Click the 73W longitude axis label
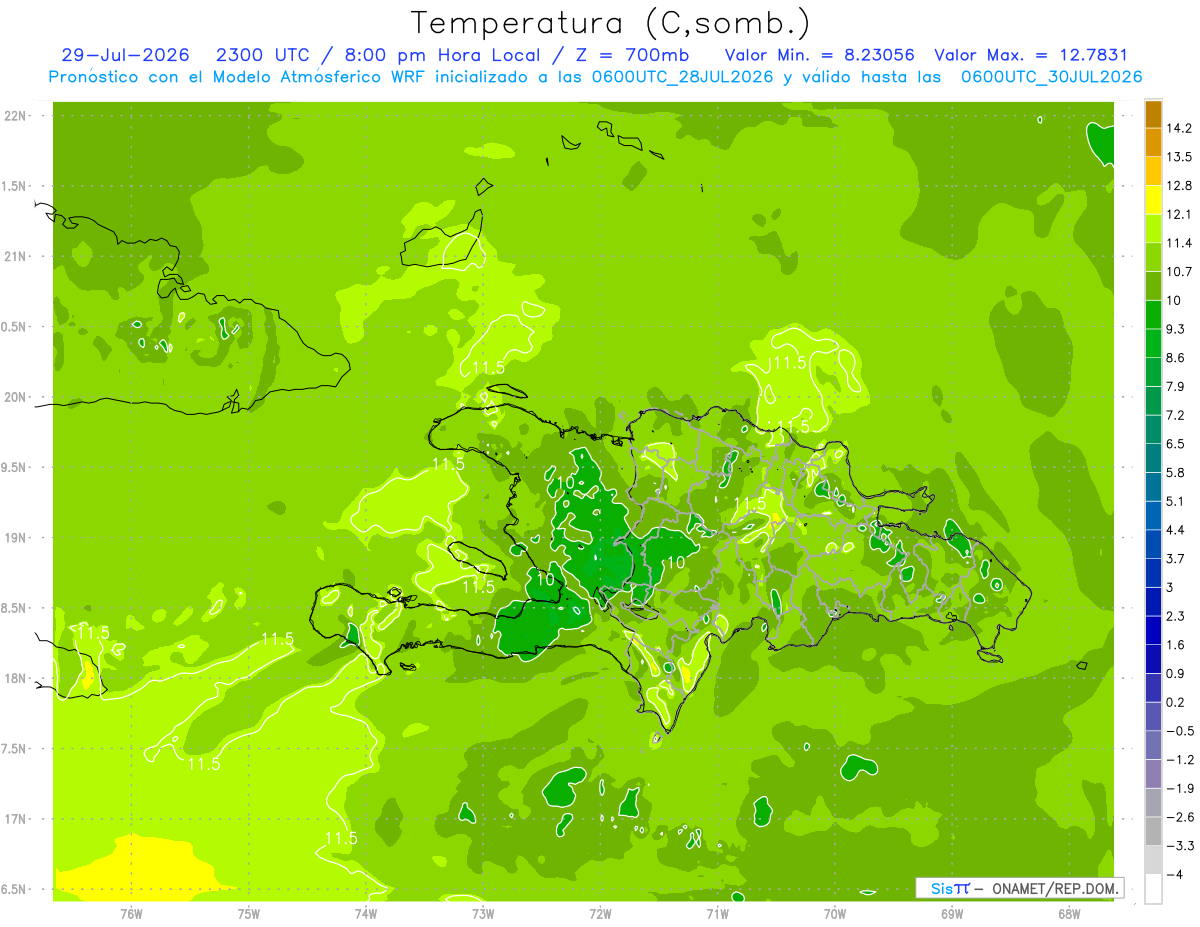This screenshot has width=1200, height=927. point(483,913)
